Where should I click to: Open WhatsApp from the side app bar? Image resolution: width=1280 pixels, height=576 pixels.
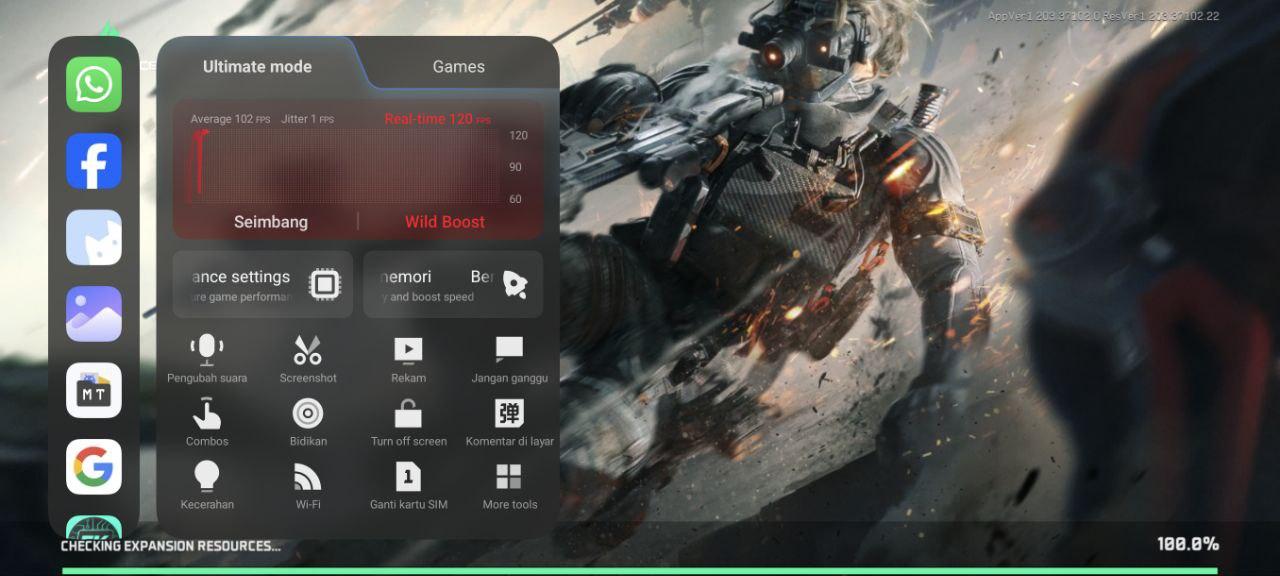(x=94, y=84)
